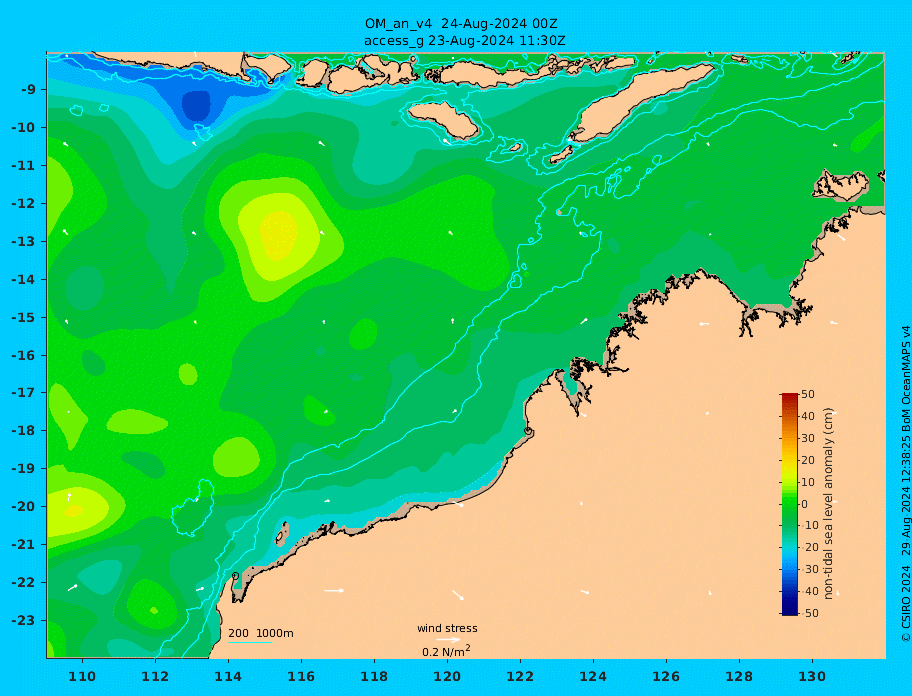Click the cyan contour legend line under "200 1000m"
The image size is (912, 696).
pyautogui.click(x=250, y=643)
